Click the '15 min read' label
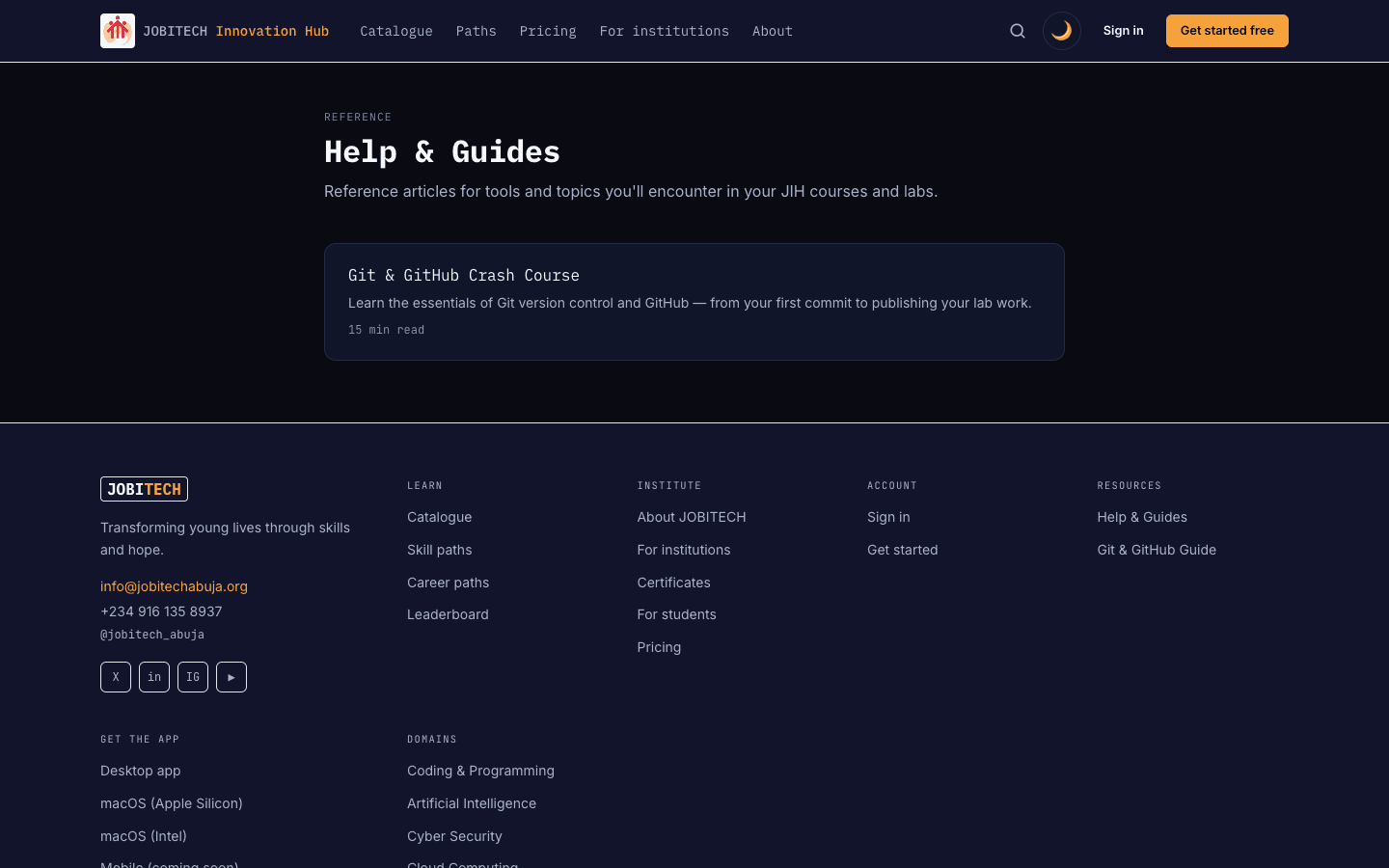 pos(386,330)
